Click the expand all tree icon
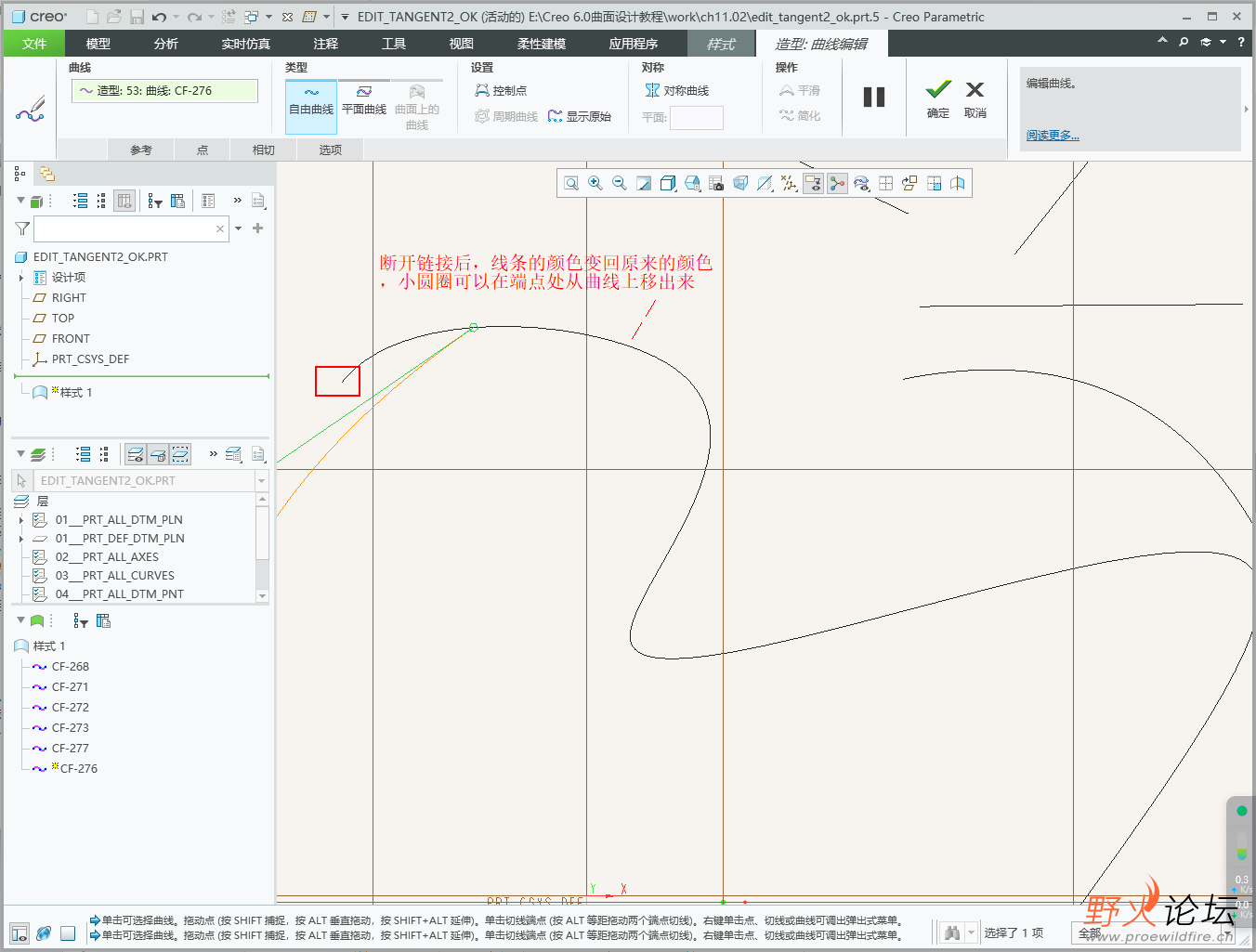Screen dimensions: 1256x952 81,201
